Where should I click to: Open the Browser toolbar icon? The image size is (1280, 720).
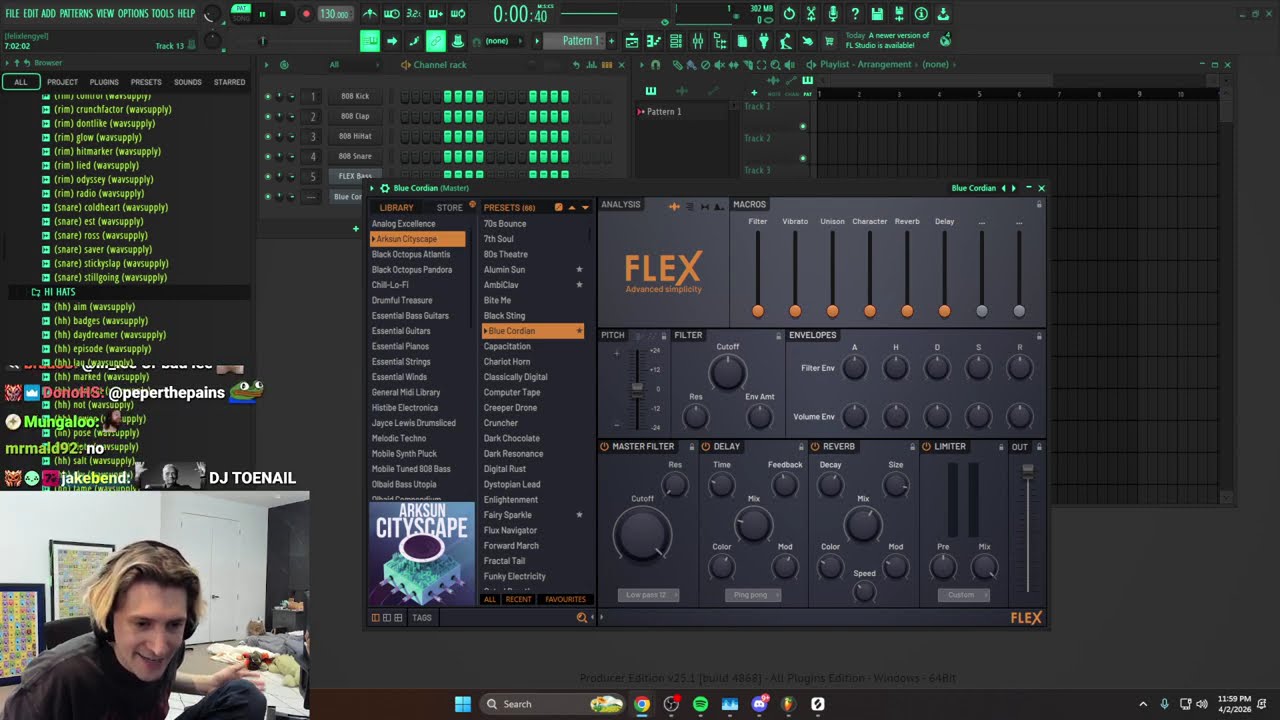(x=720, y=41)
